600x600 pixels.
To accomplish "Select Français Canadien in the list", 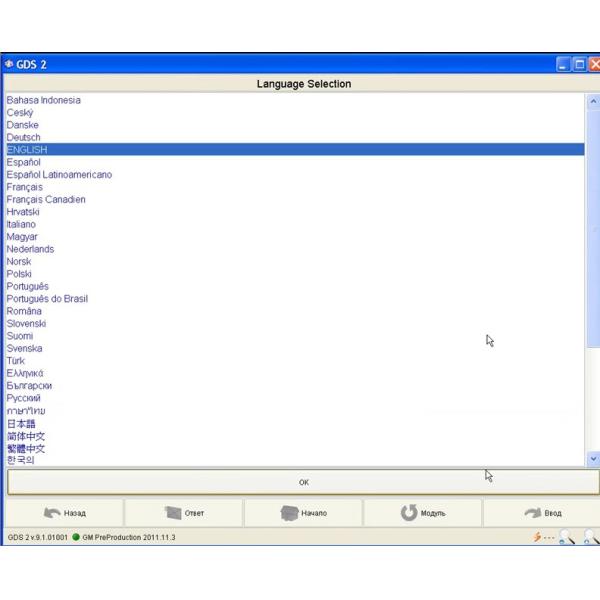I will tap(46, 199).
